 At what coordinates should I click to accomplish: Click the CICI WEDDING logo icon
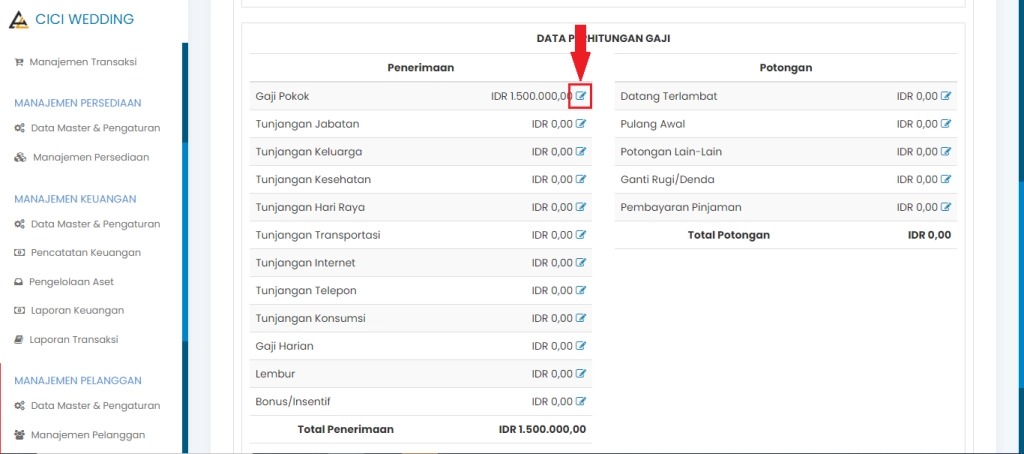(18, 20)
